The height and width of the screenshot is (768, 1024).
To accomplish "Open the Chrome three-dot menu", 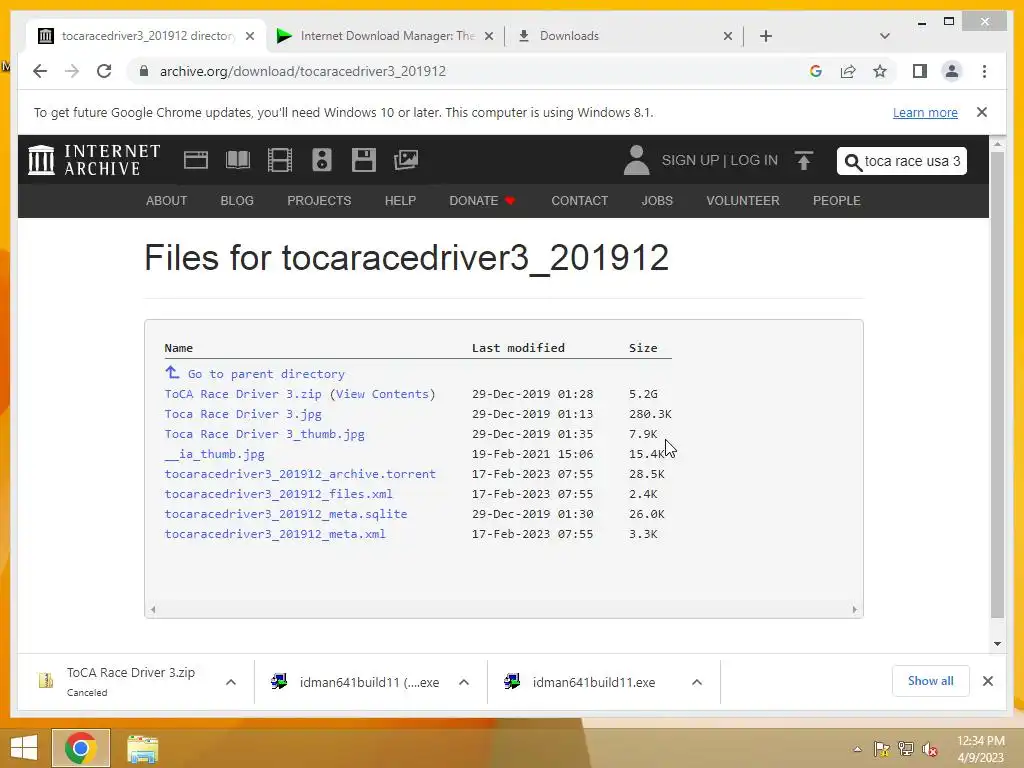I will [x=984, y=71].
